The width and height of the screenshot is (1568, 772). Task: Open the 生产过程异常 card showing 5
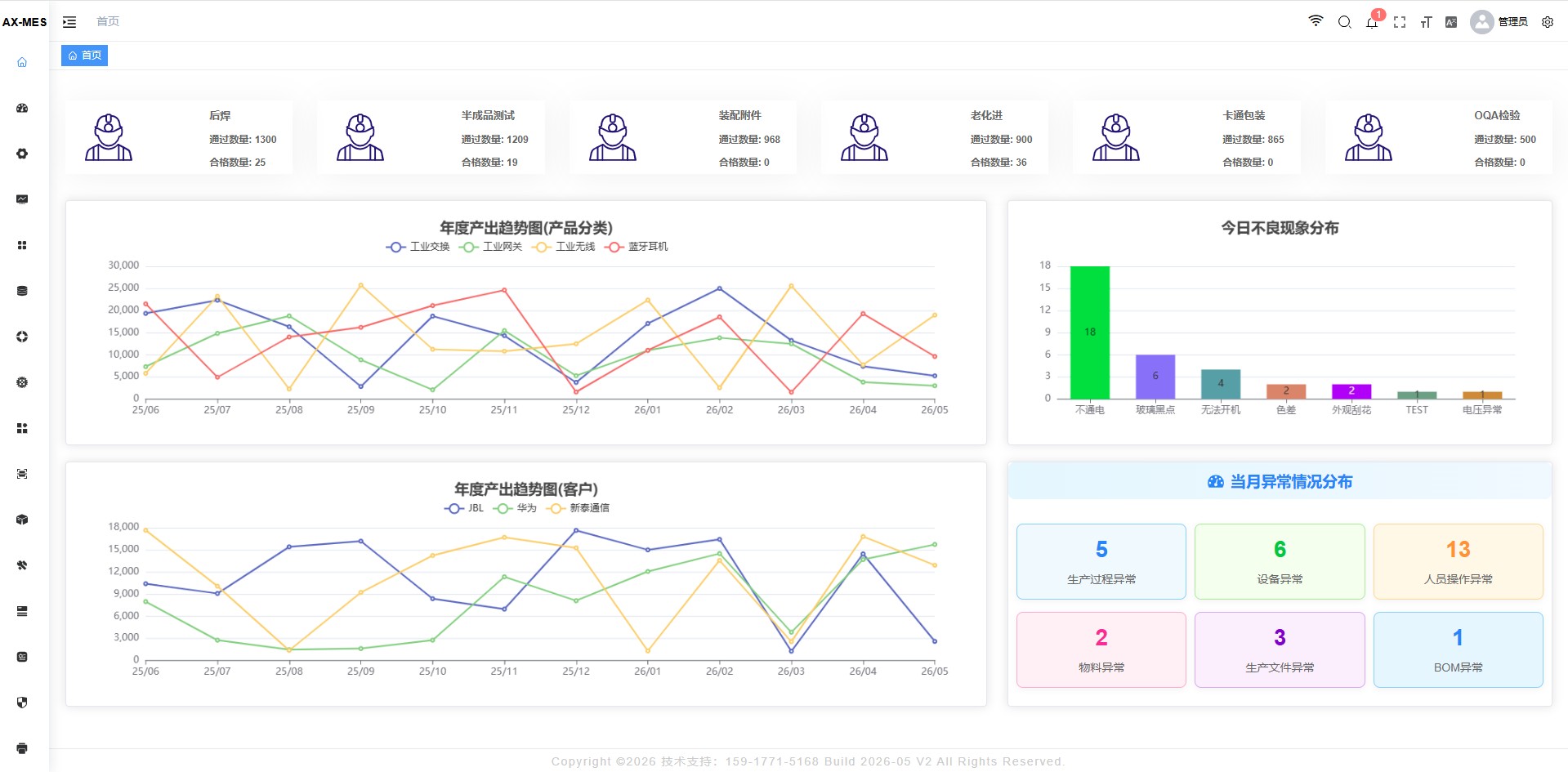tap(1101, 562)
